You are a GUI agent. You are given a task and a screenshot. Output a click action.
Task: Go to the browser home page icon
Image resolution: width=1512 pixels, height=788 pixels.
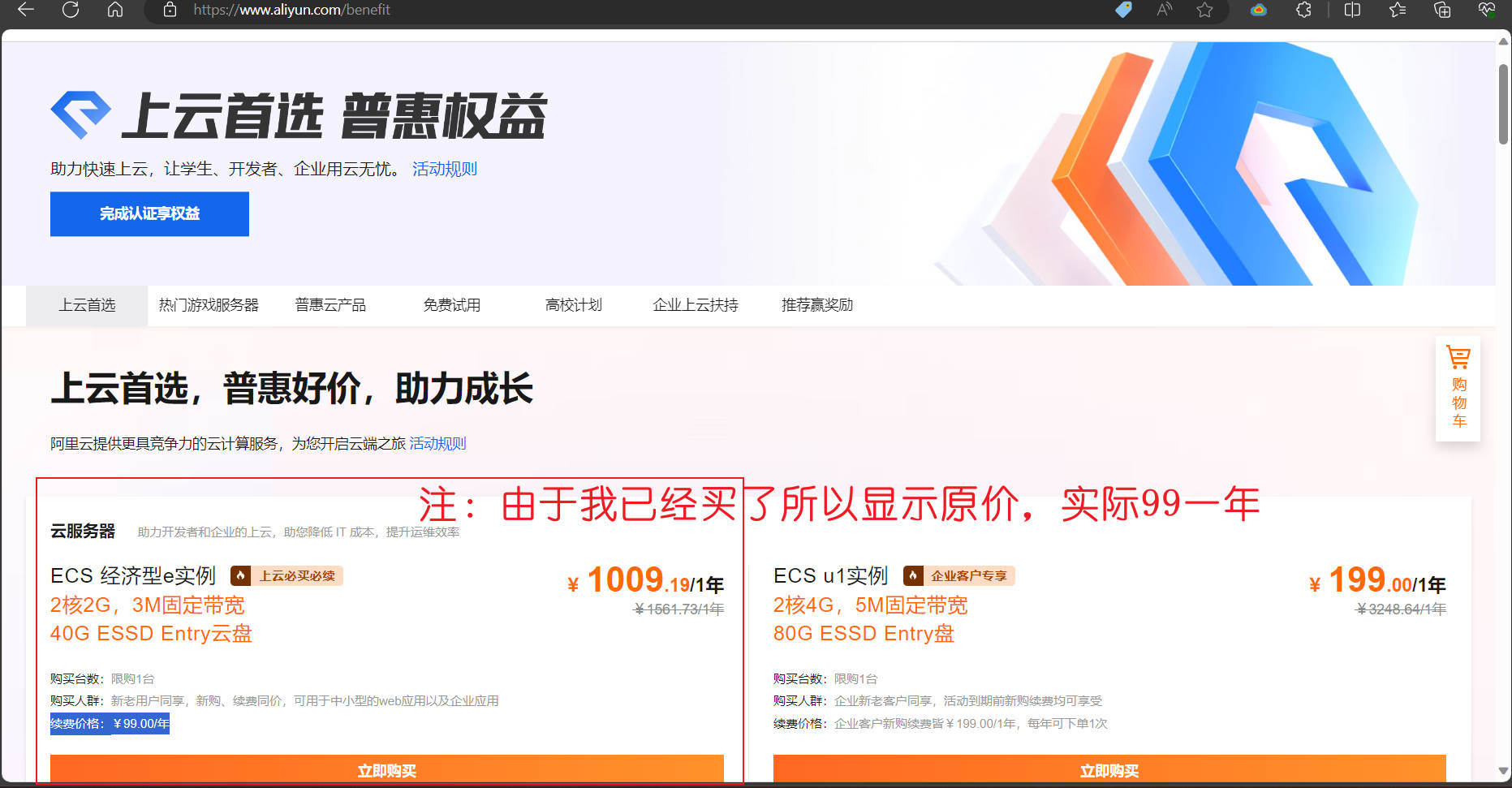tap(115, 10)
